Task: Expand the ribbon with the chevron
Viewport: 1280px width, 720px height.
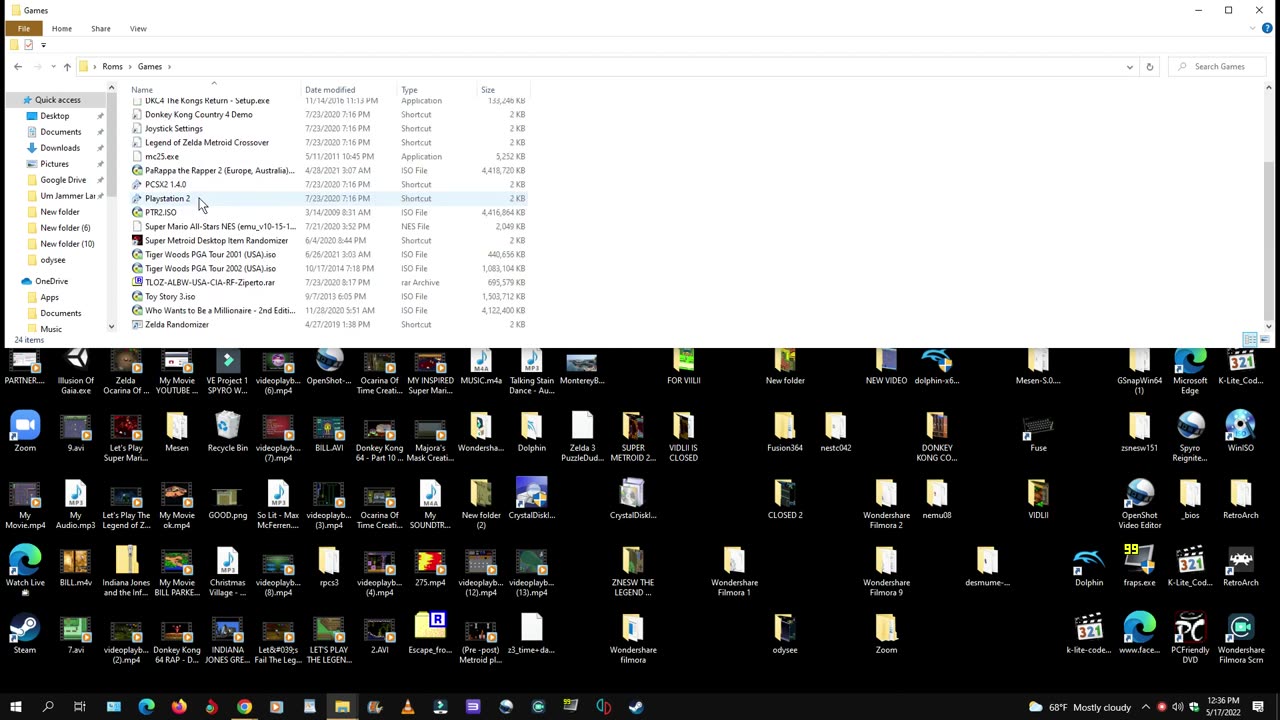Action: click(1254, 28)
